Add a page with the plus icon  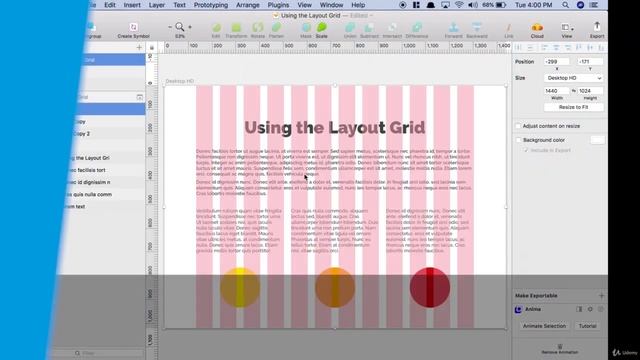[x=139, y=48]
